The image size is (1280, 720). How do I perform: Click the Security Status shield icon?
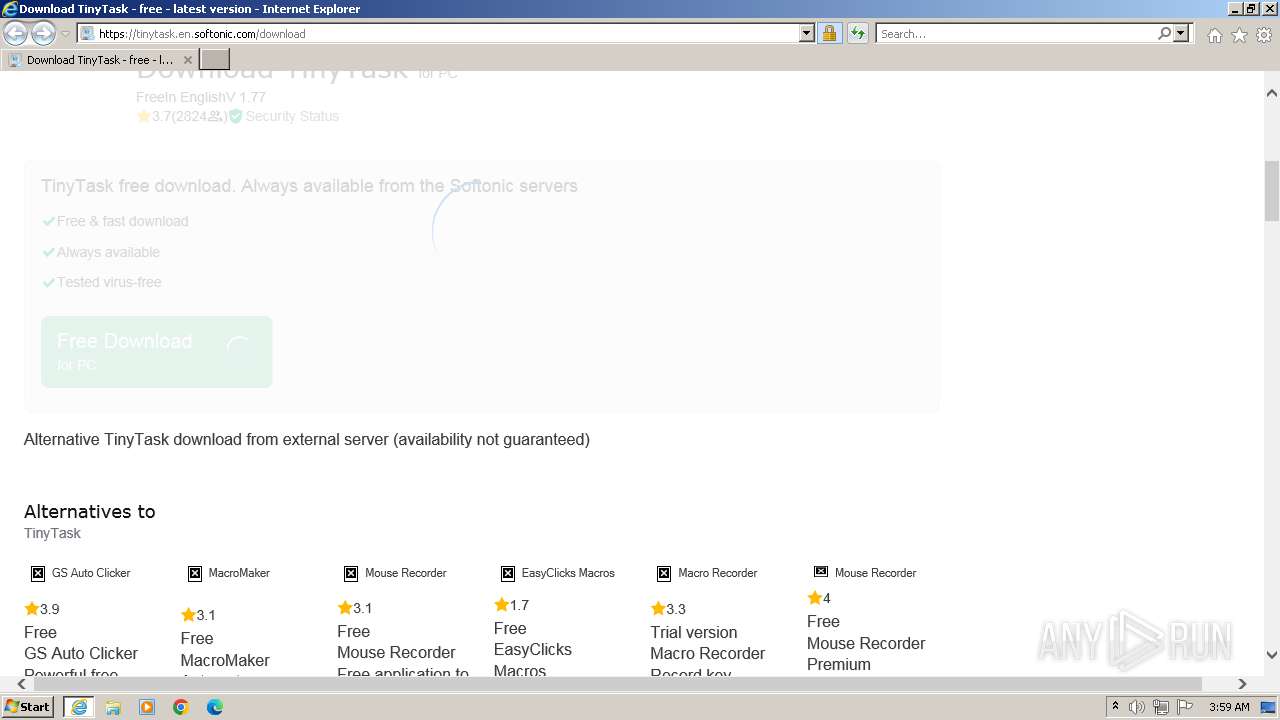click(235, 116)
